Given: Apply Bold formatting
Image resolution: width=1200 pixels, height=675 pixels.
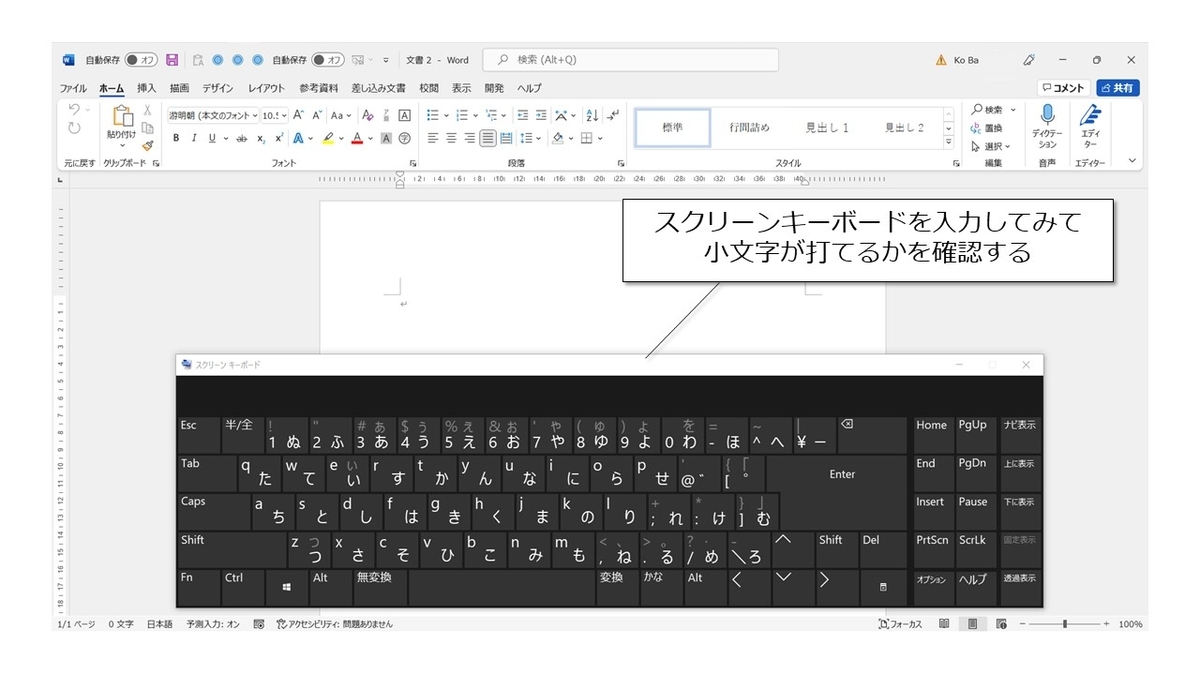Looking at the screenshot, I should coord(175,138).
